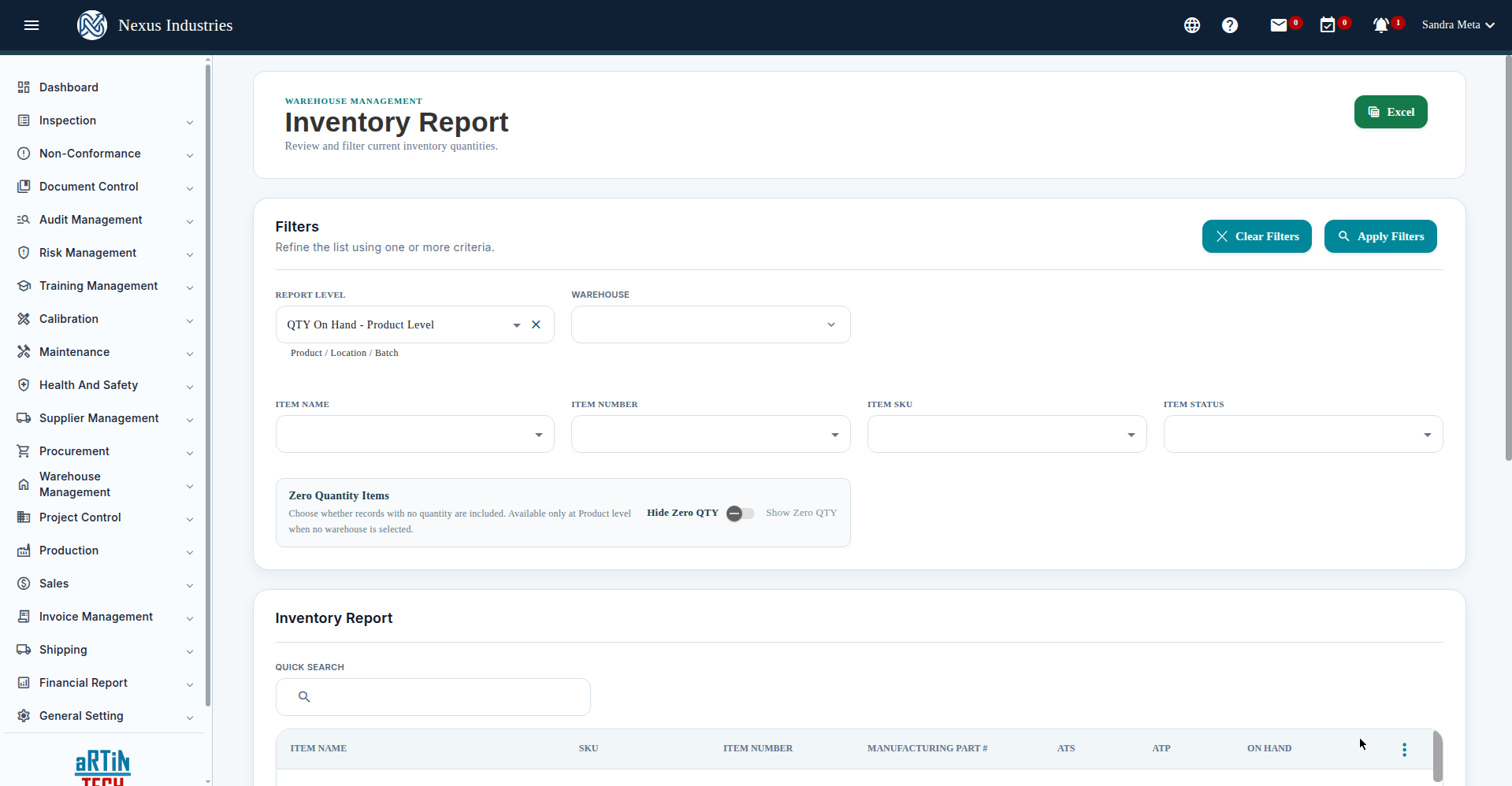
Task: Click the MANUFACTURING PART # column header
Action: (927, 748)
